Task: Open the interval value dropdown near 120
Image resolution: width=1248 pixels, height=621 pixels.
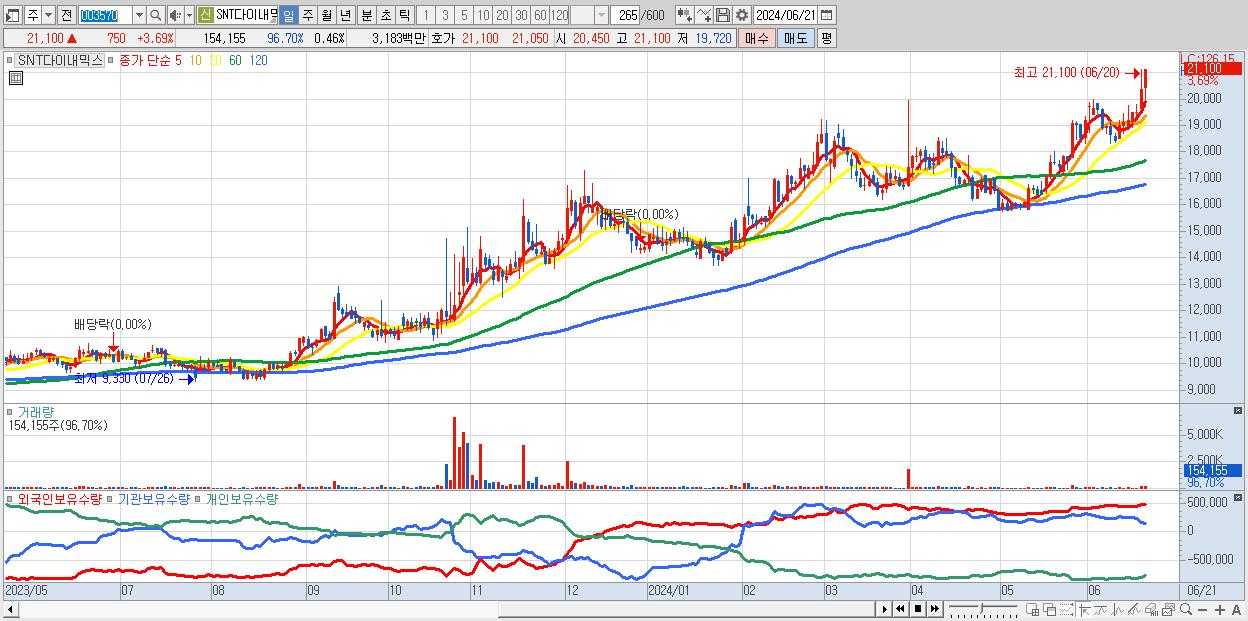Action: (601, 15)
